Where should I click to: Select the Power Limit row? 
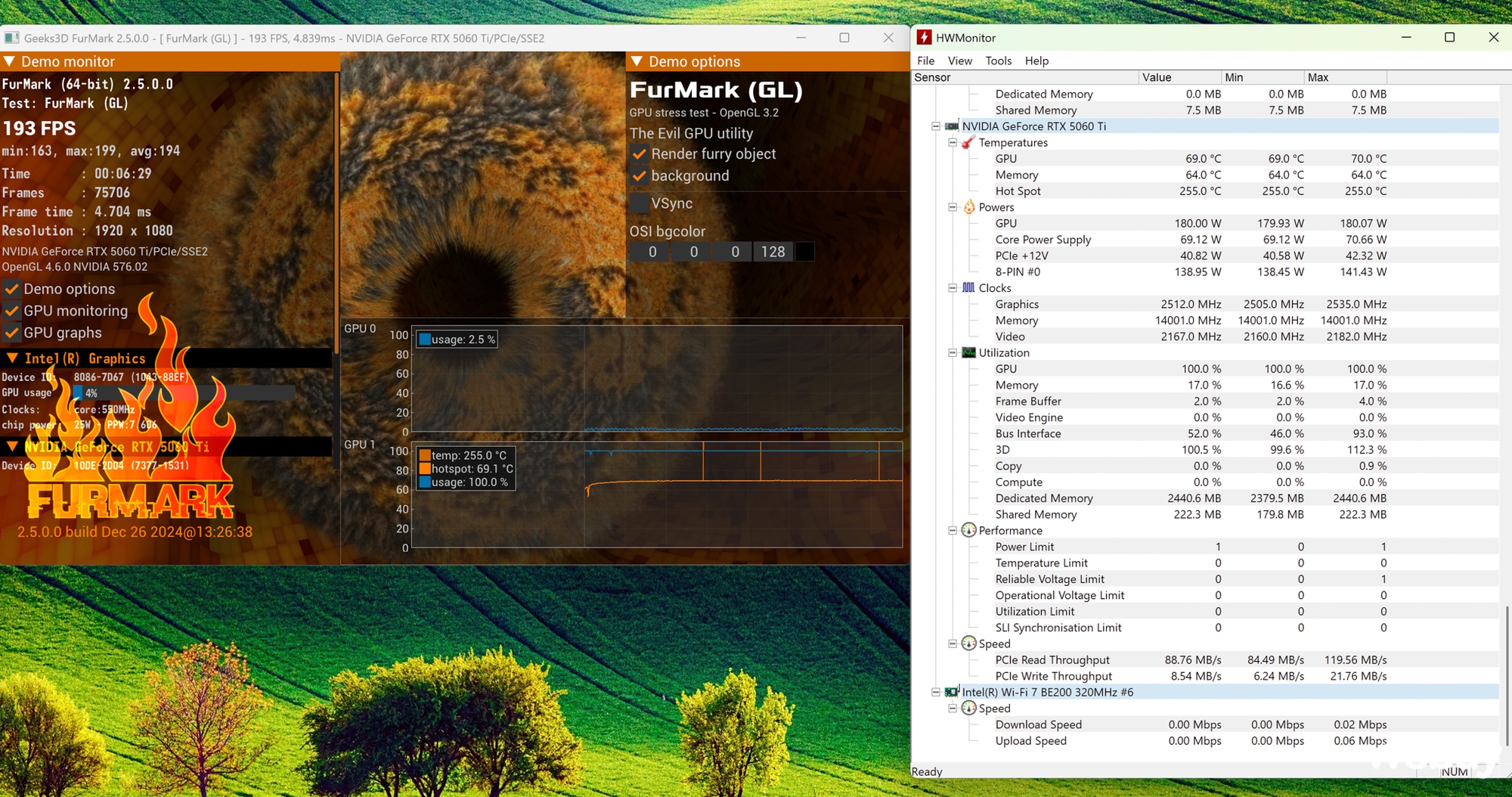[x=1205, y=547]
